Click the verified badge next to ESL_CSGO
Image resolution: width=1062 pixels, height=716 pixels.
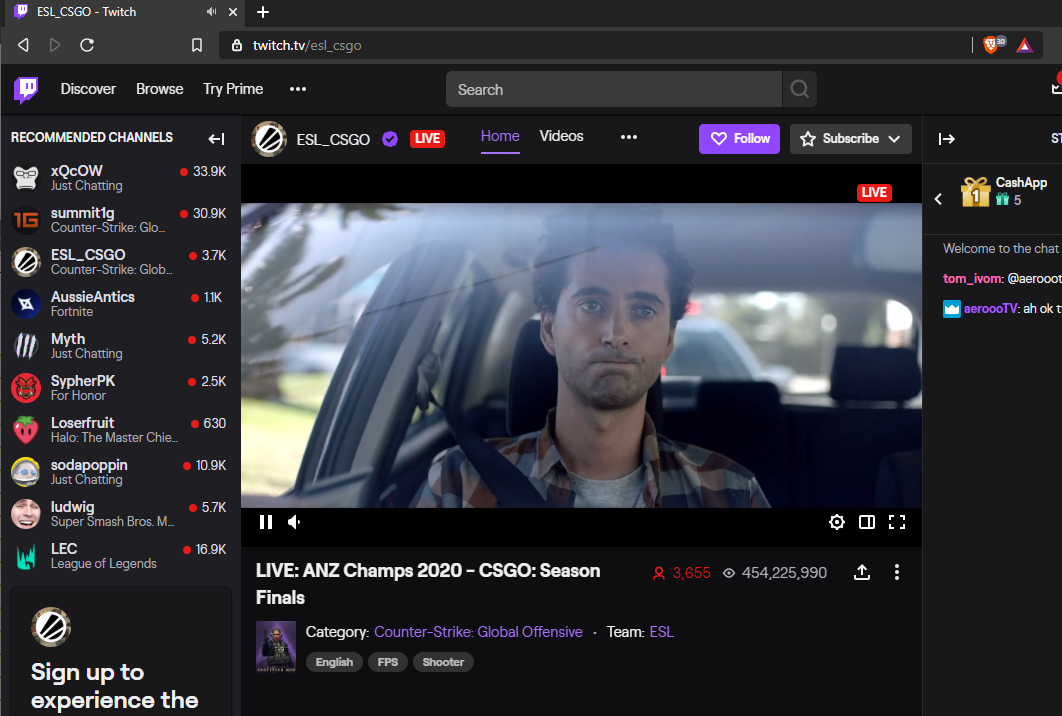[x=389, y=139]
